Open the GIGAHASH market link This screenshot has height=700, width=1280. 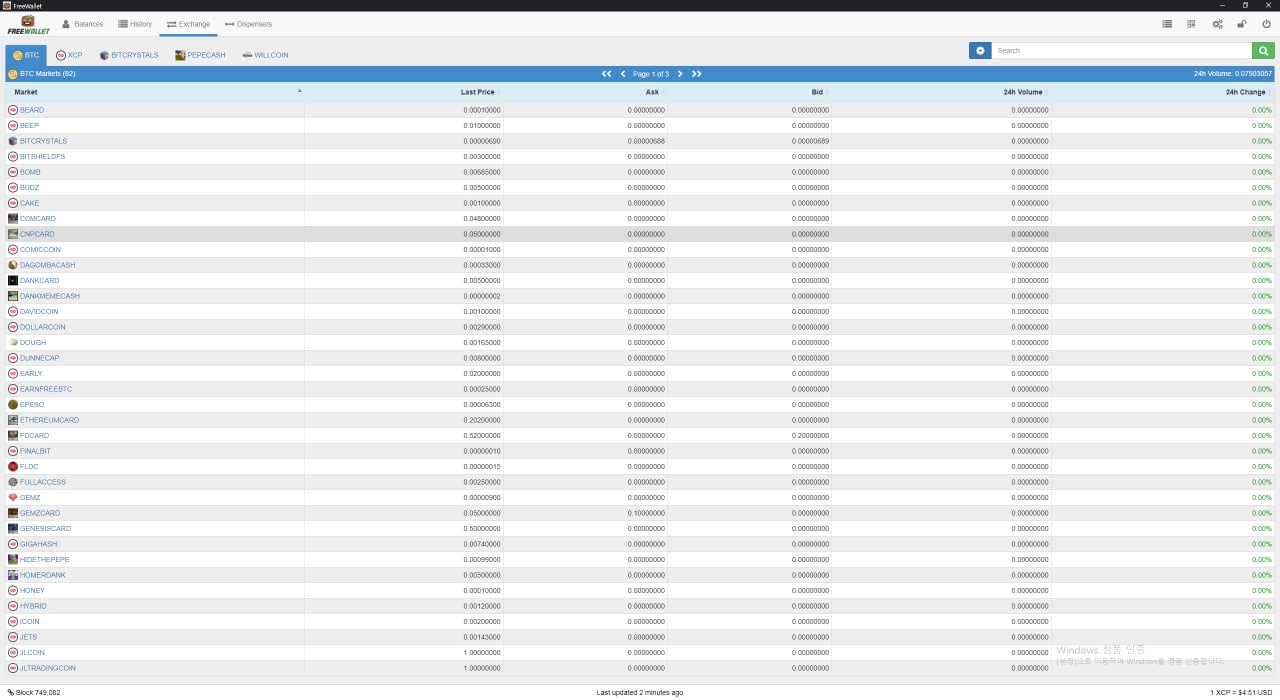coord(38,544)
